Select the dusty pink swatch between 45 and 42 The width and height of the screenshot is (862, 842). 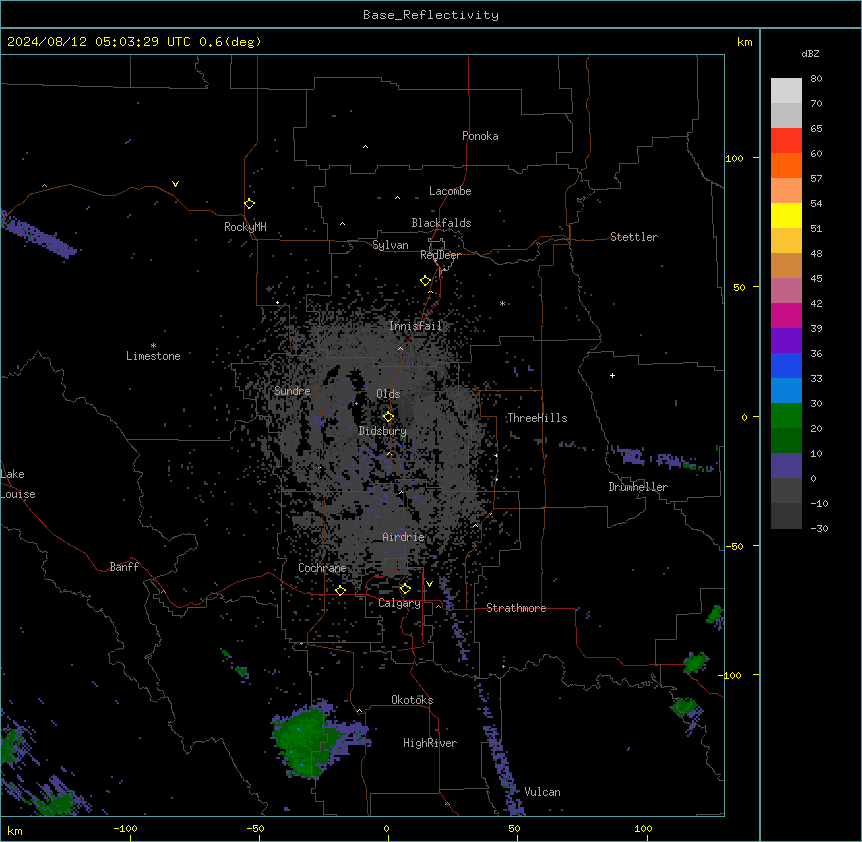(786, 291)
